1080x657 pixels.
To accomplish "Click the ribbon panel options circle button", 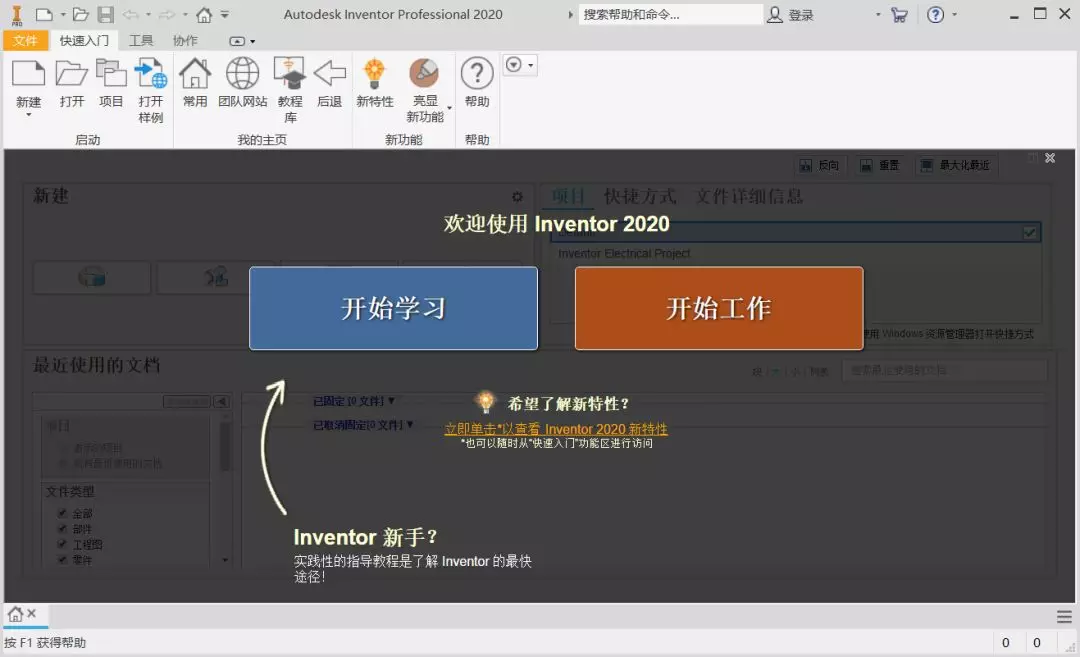I will [x=514, y=65].
